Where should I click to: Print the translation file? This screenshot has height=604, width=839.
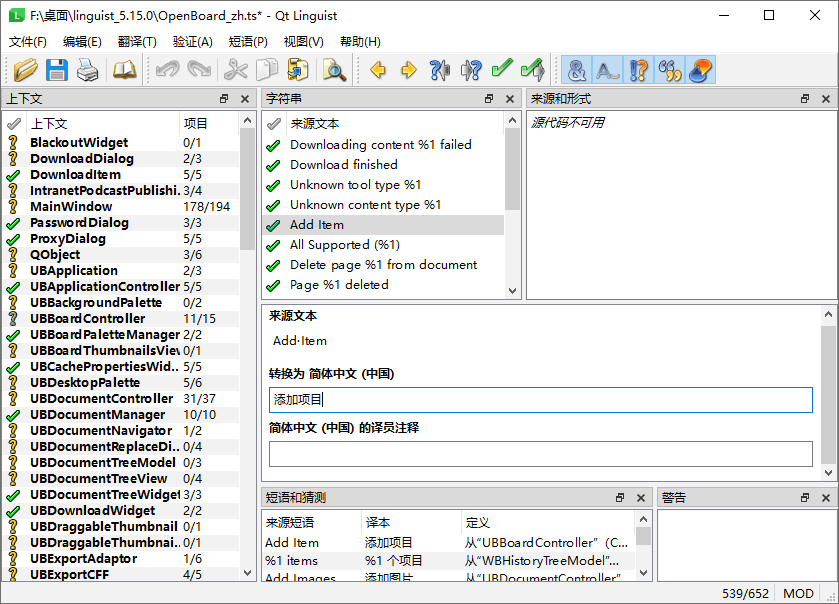(x=88, y=70)
